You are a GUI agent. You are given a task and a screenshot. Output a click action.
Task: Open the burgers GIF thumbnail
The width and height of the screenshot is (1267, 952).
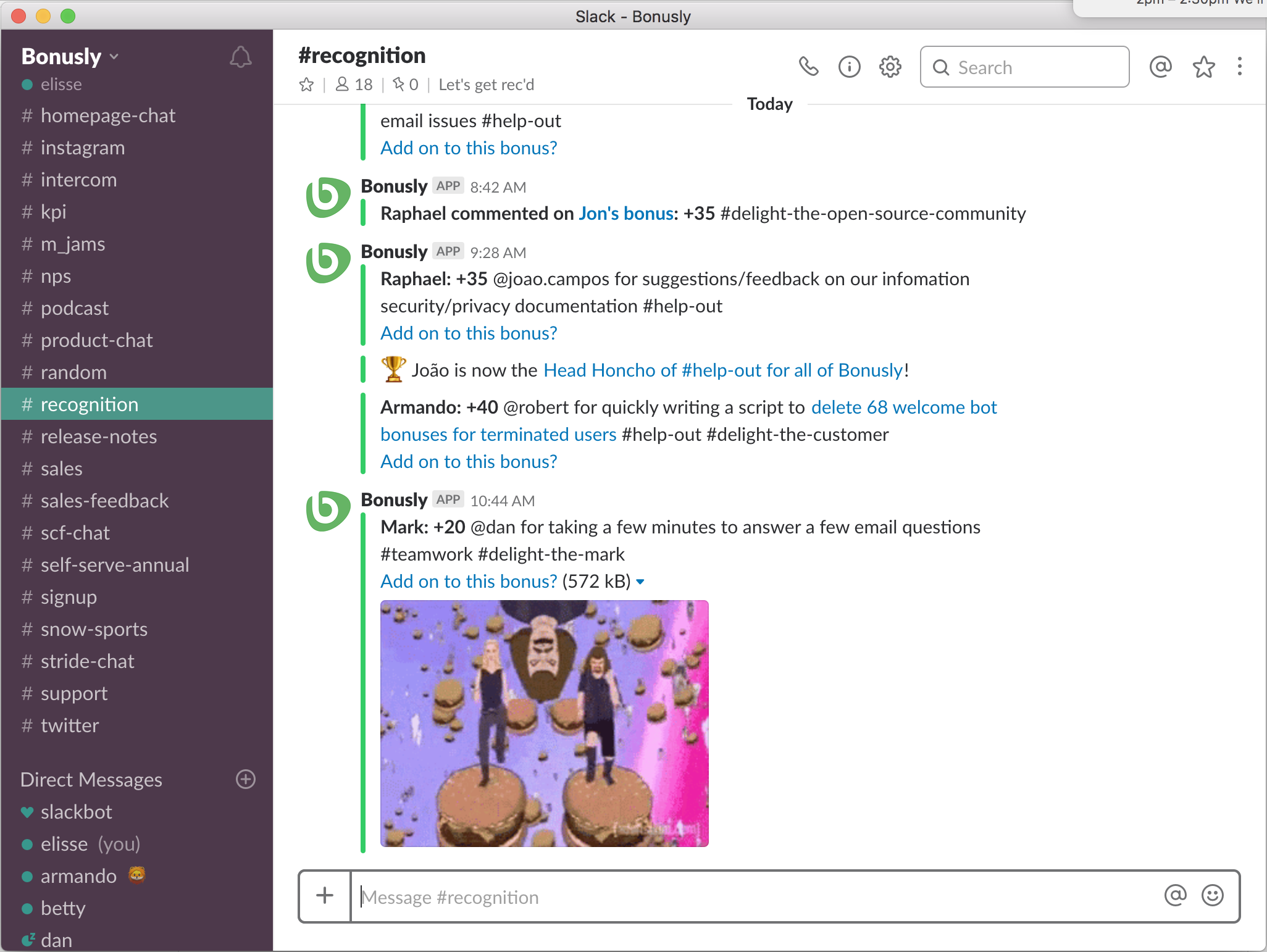(544, 723)
